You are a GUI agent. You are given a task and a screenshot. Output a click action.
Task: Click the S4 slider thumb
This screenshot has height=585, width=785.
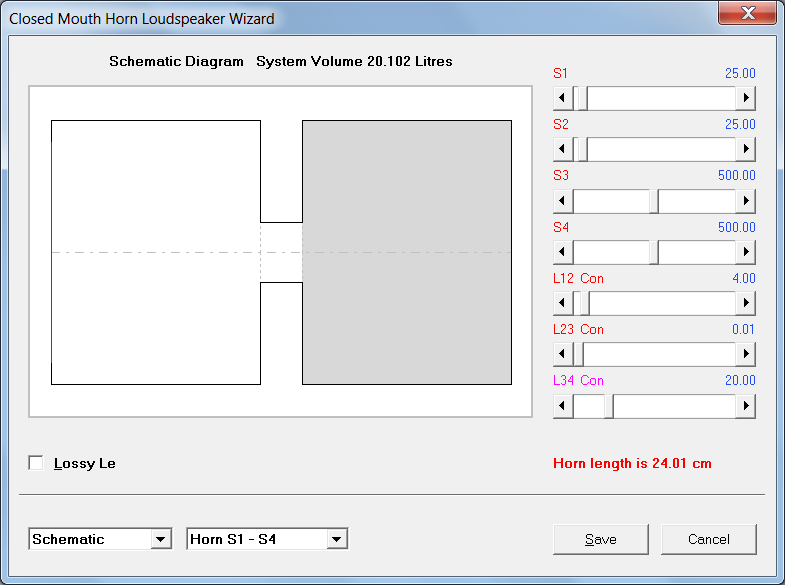[x=653, y=252]
